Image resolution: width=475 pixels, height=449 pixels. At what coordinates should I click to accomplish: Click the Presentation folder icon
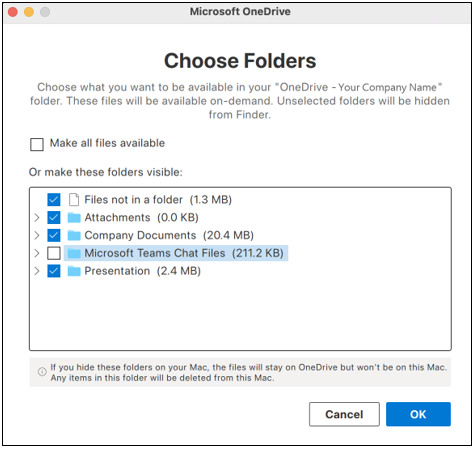[x=74, y=271]
